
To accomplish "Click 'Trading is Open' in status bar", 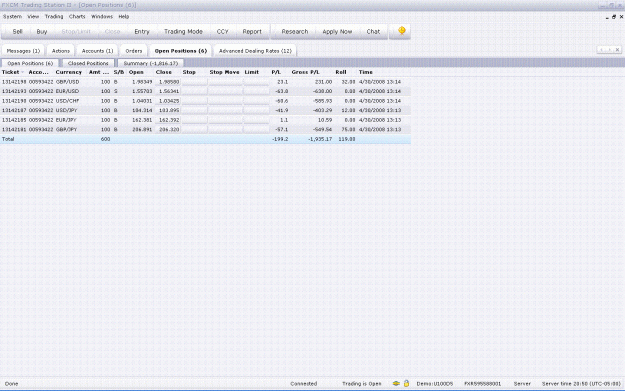I will coord(362,383).
